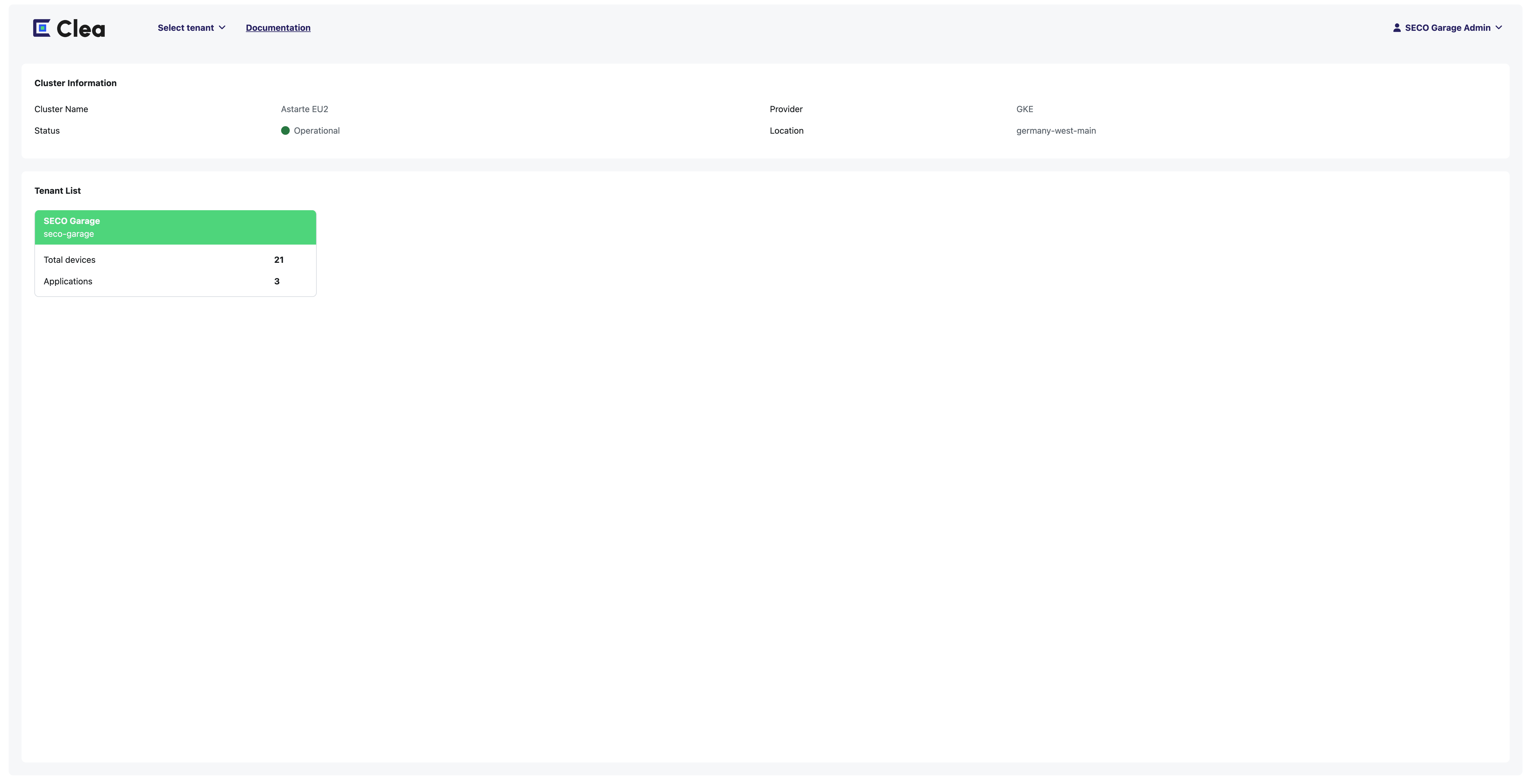Click the Clea logo icon
This screenshot has height=784, width=1530.
coord(42,28)
